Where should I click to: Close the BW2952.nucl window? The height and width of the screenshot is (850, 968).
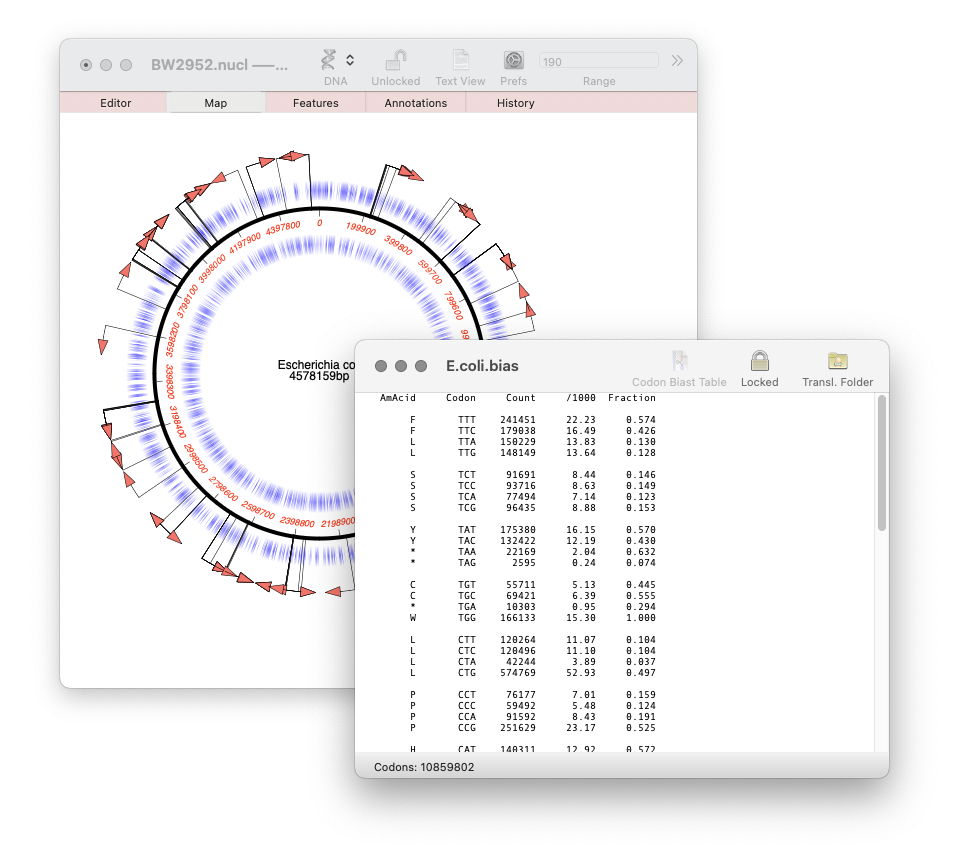pyautogui.click(x=86, y=65)
